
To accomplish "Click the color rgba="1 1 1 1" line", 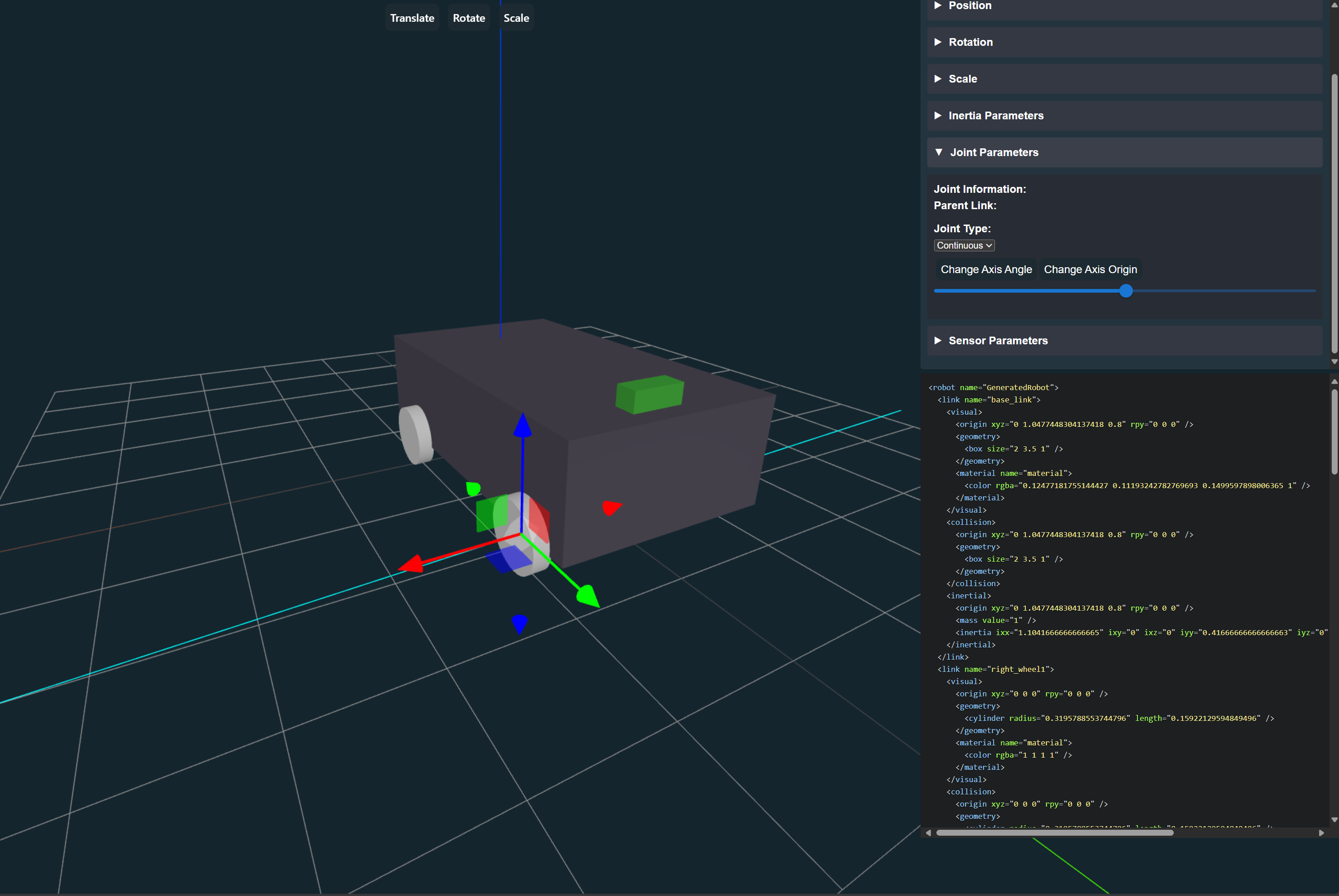I will point(1018,755).
